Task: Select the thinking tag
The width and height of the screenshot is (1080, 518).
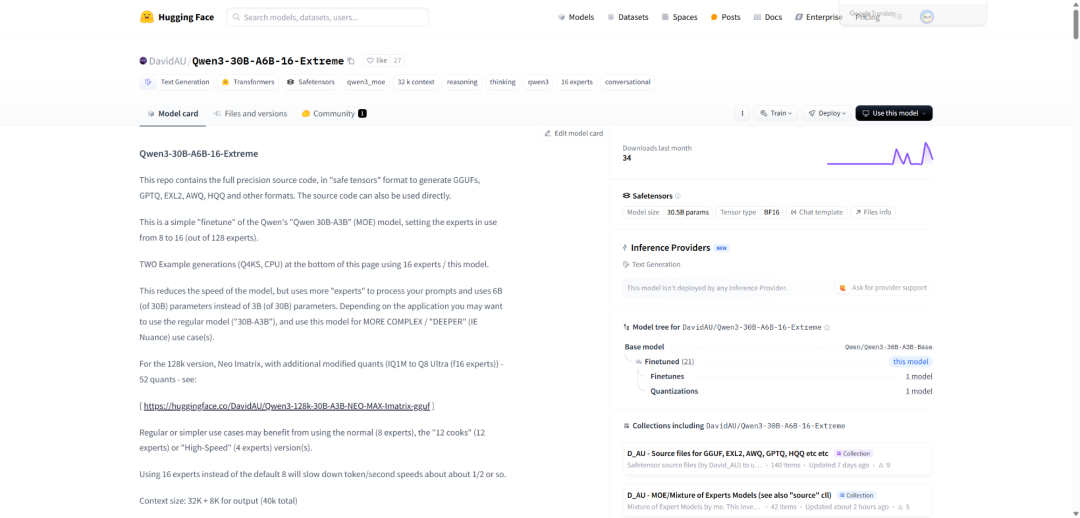Action: (x=502, y=82)
